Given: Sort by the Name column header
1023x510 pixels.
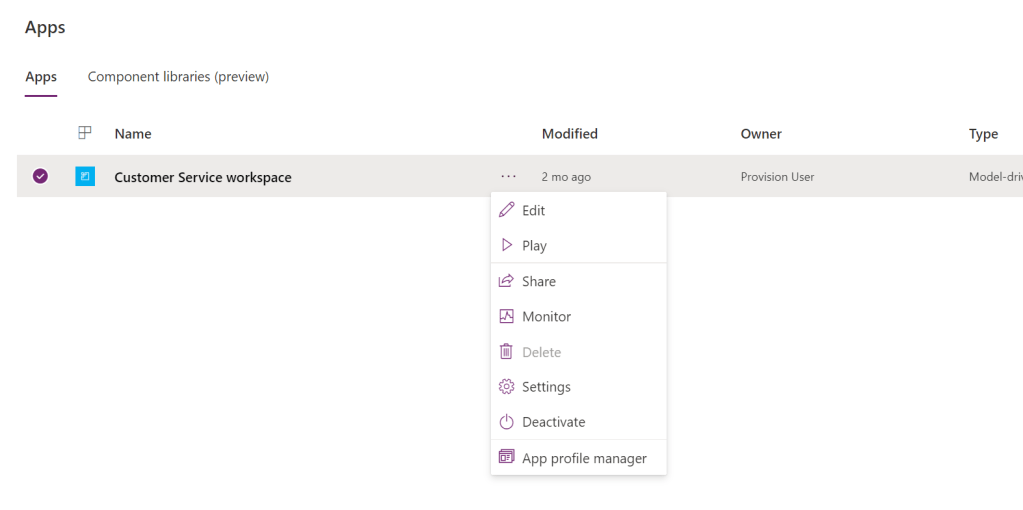Looking at the screenshot, I should tap(133, 134).
